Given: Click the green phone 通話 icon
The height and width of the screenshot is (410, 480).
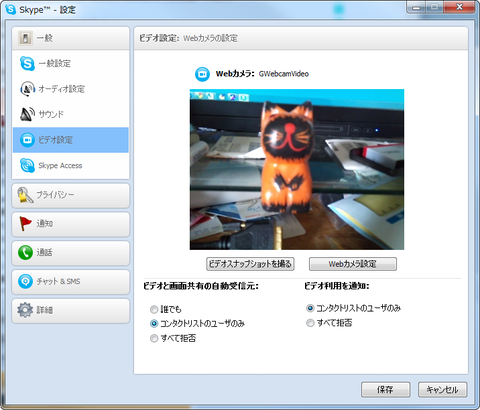Looking at the screenshot, I should [25, 253].
